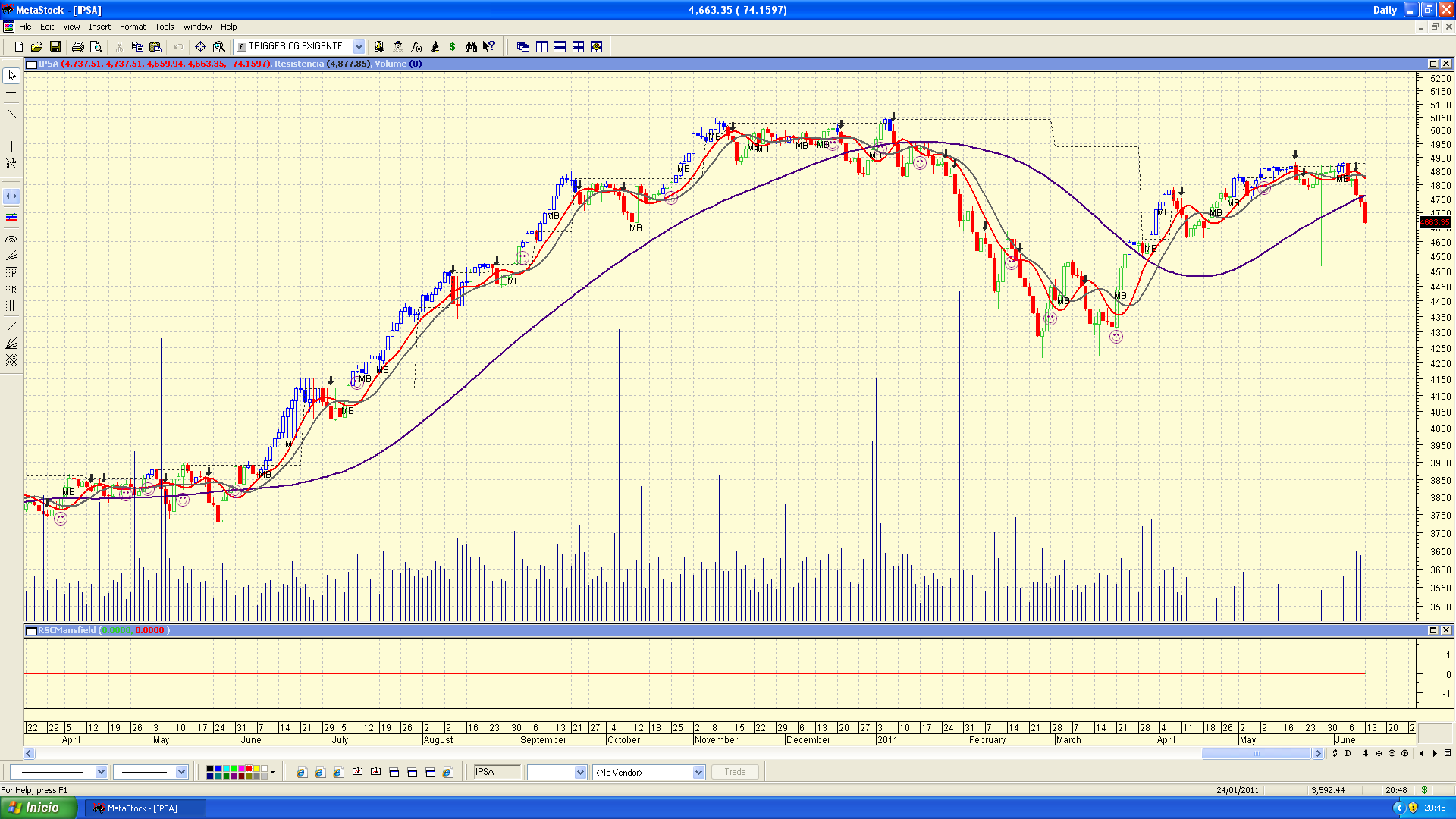Open the Format menu
The height and width of the screenshot is (819, 1456).
[132, 27]
